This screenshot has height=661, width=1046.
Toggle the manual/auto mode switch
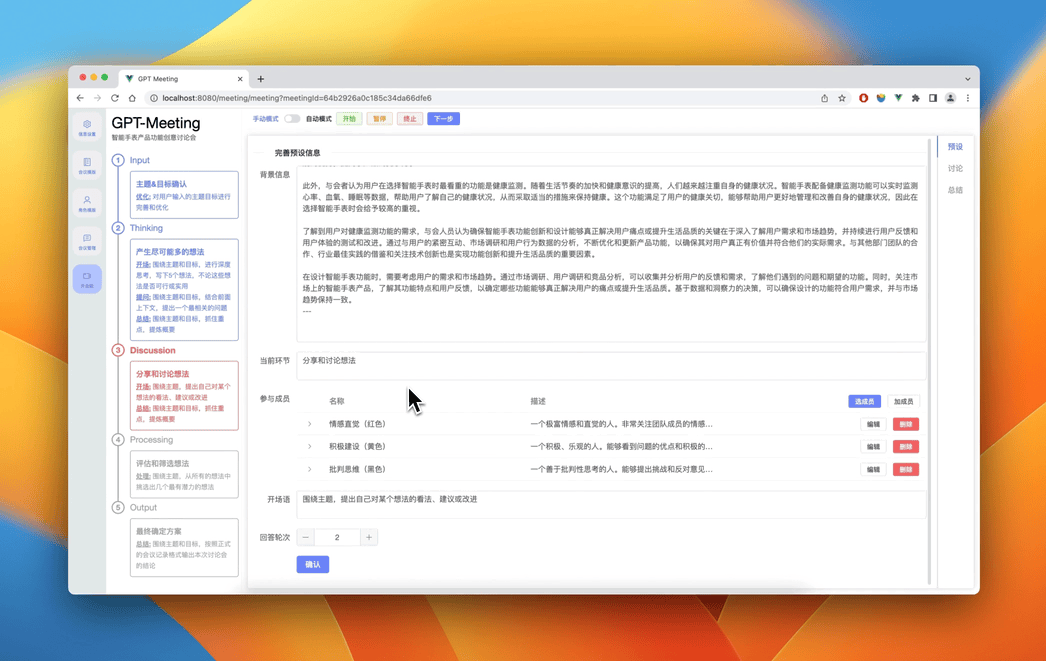click(292, 119)
